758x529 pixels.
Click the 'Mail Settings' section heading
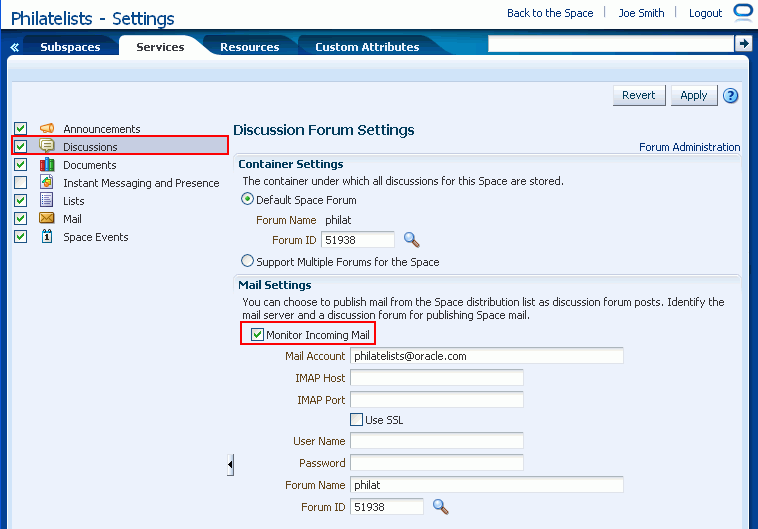275,285
